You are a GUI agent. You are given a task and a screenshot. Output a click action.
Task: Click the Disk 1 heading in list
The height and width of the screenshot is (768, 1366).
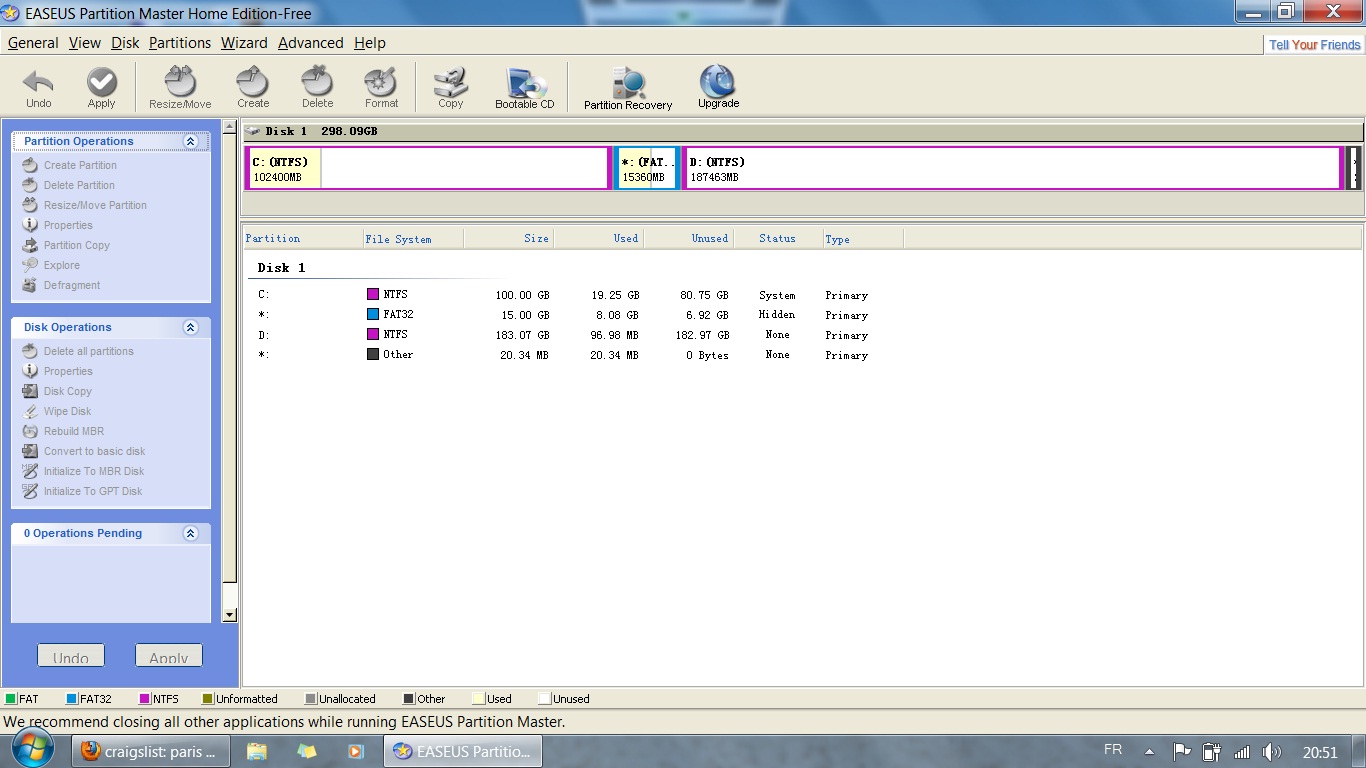[281, 268]
